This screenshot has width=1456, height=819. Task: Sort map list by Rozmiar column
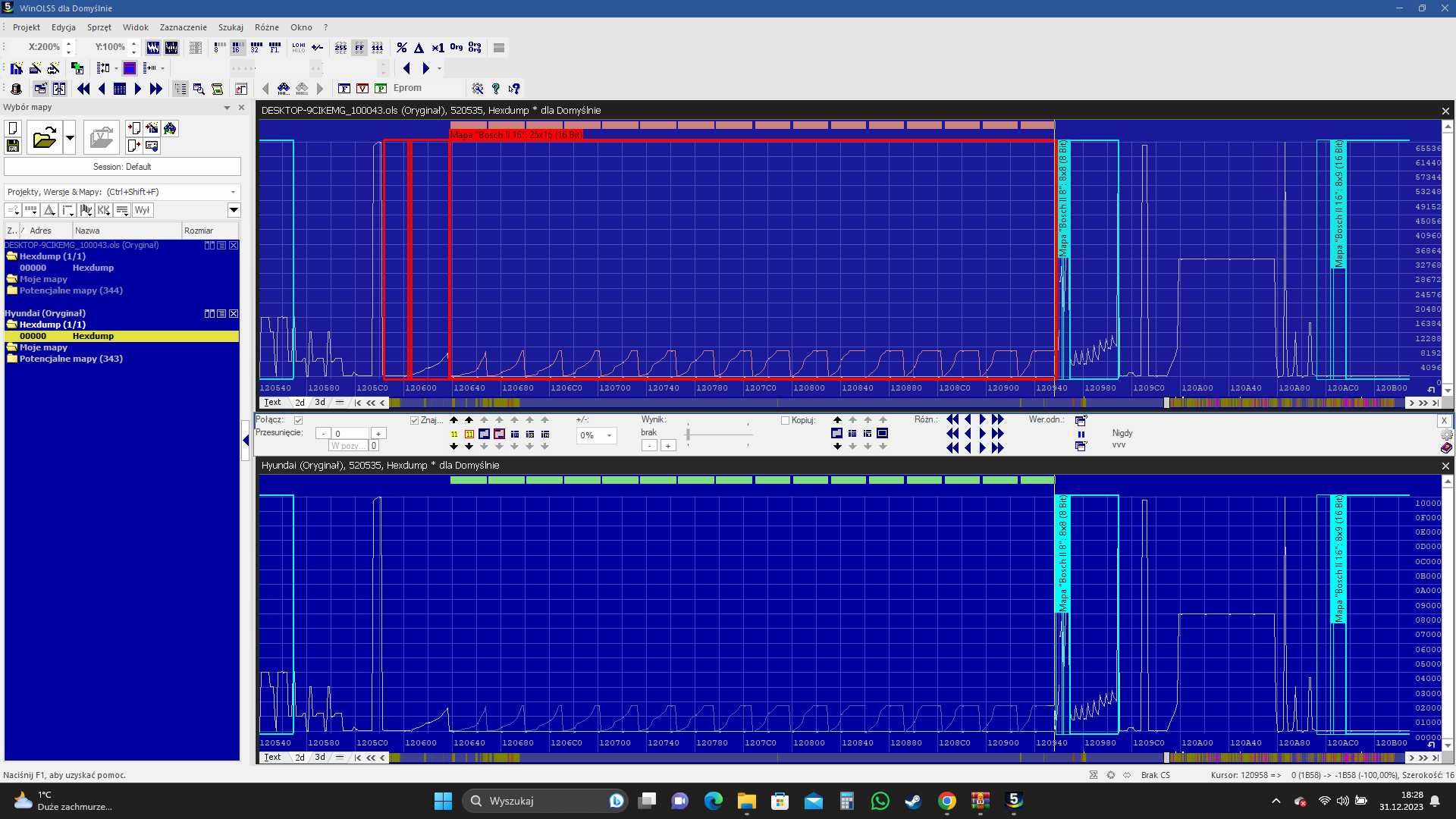(210, 231)
